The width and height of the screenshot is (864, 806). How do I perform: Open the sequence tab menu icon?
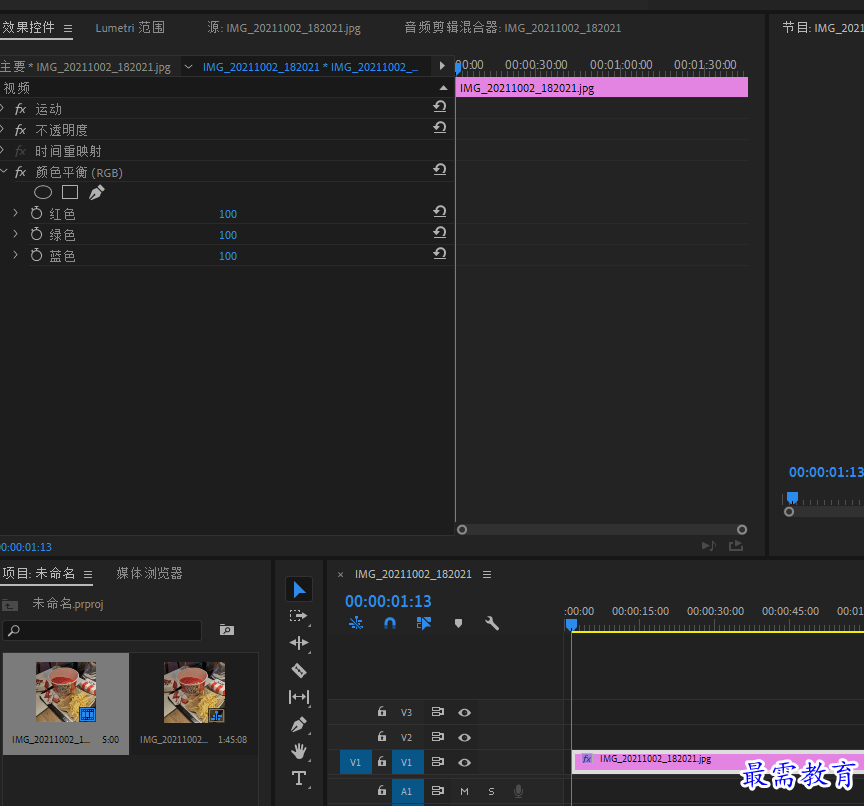[x=487, y=574]
